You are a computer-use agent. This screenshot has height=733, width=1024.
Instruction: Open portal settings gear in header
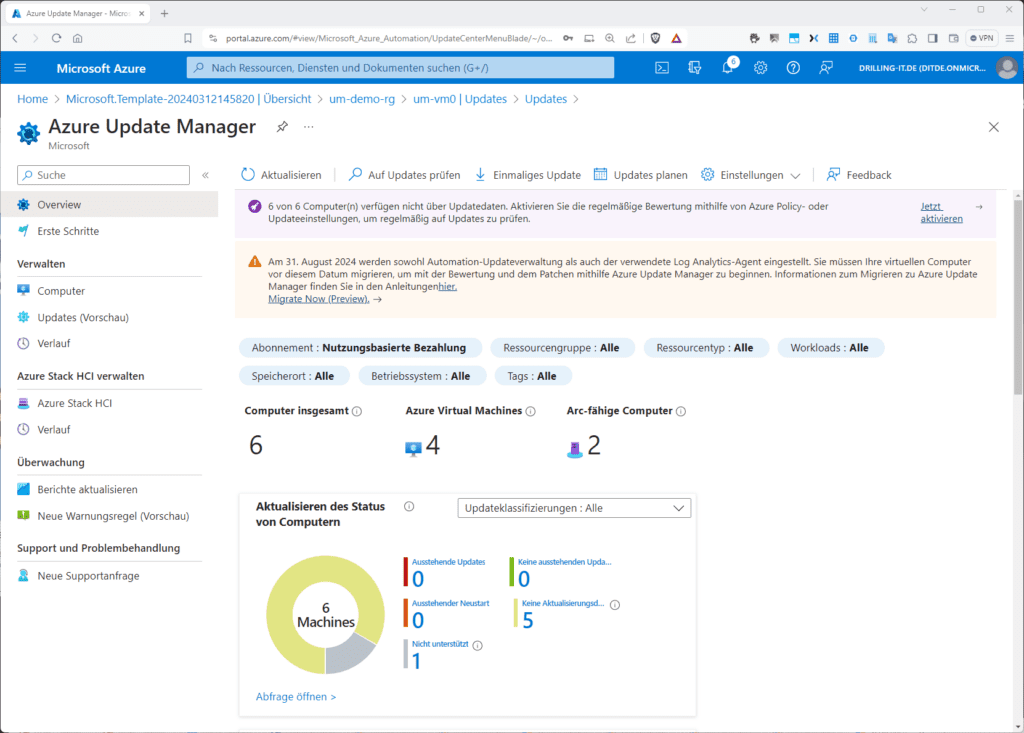click(x=760, y=68)
